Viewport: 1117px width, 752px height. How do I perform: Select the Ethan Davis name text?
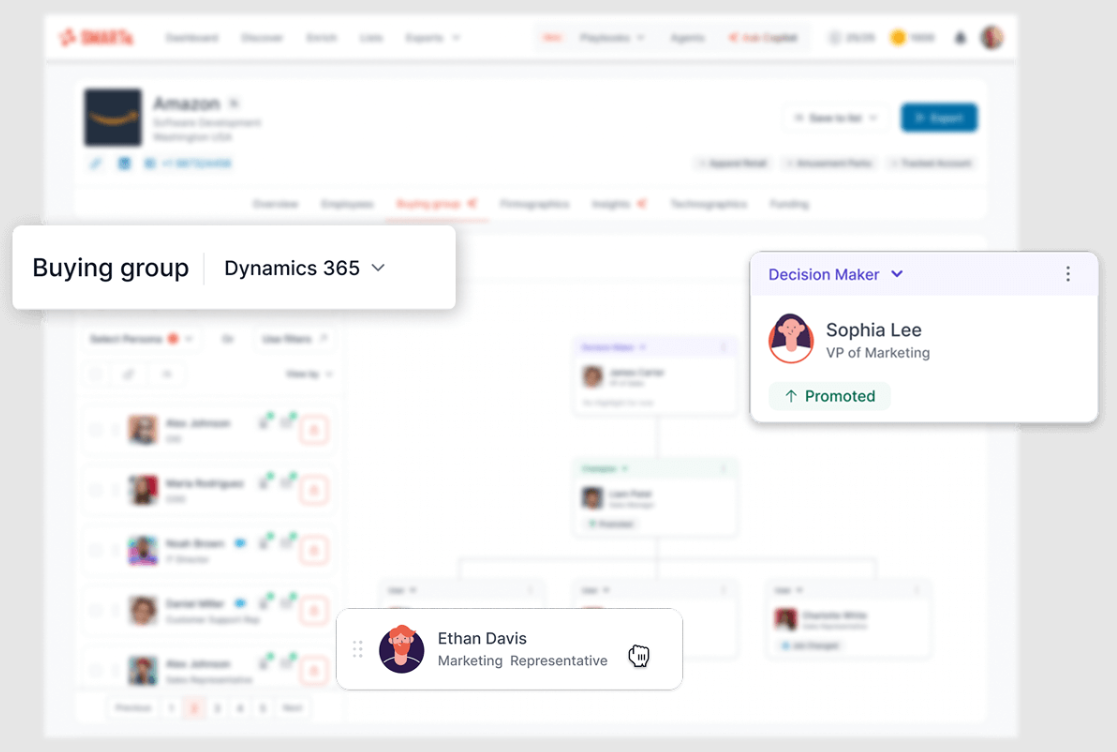pos(482,638)
